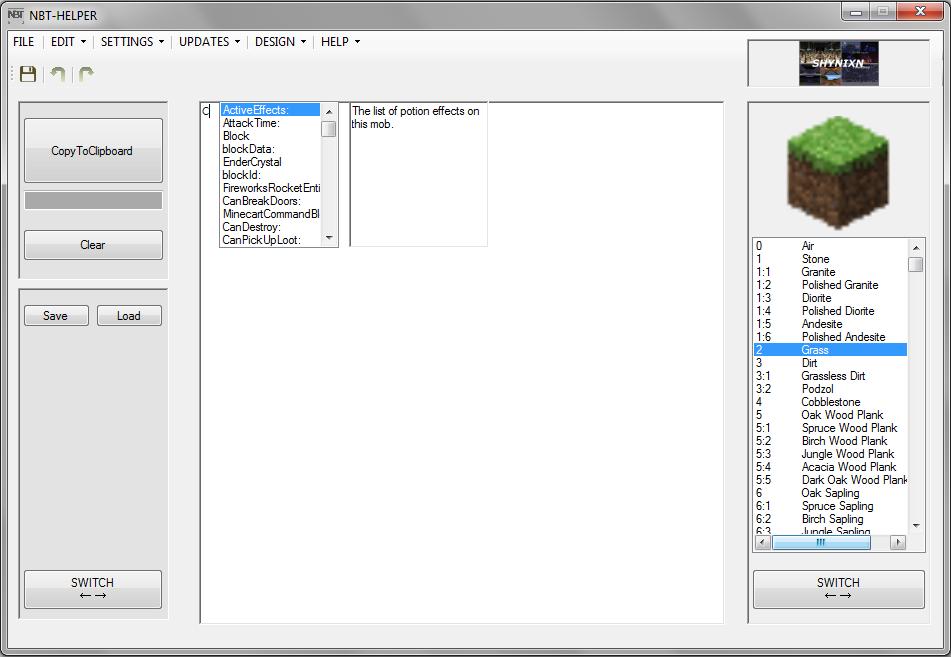Open the HELP menu
The image size is (951, 657).
(337, 42)
